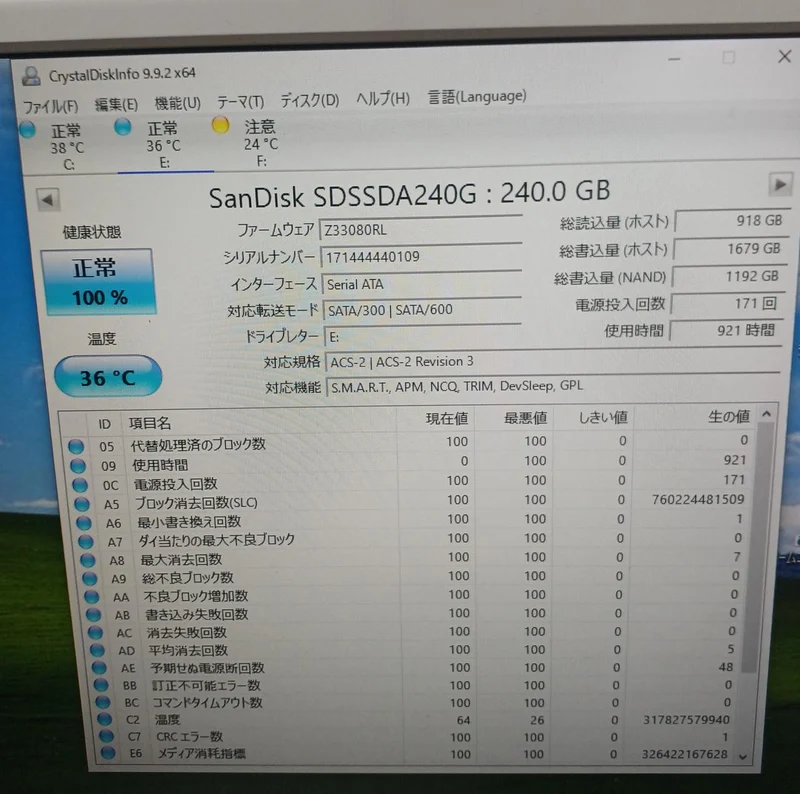
Task: Click status icon of row AB 書き込み失敗回数
Action: click(93, 615)
